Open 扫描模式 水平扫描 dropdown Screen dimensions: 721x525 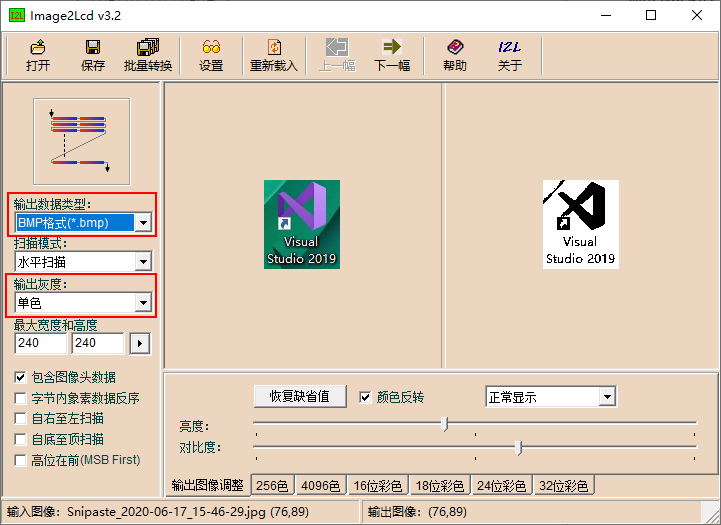click(143, 262)
